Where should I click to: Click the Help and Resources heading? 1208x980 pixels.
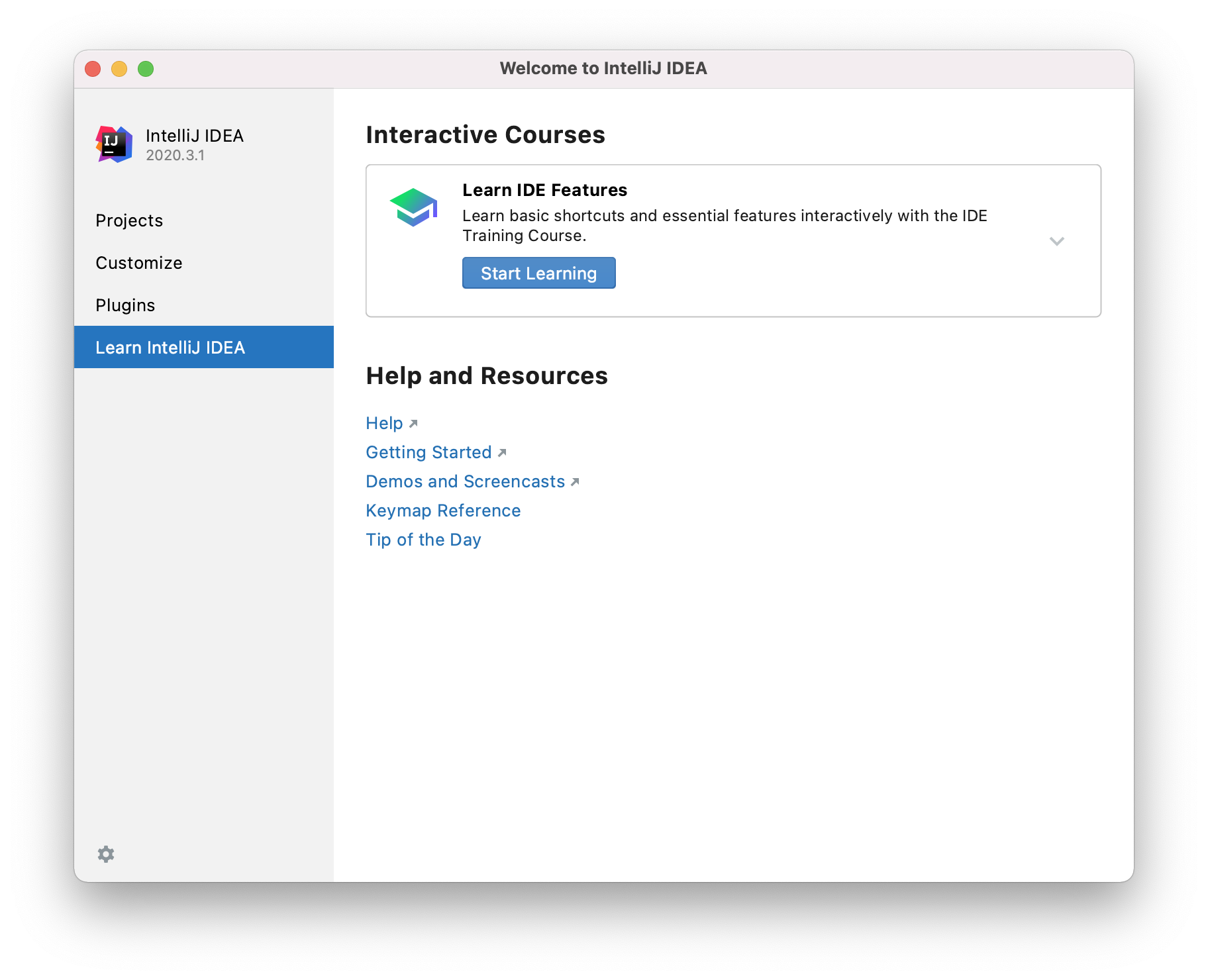pos(487,375)
